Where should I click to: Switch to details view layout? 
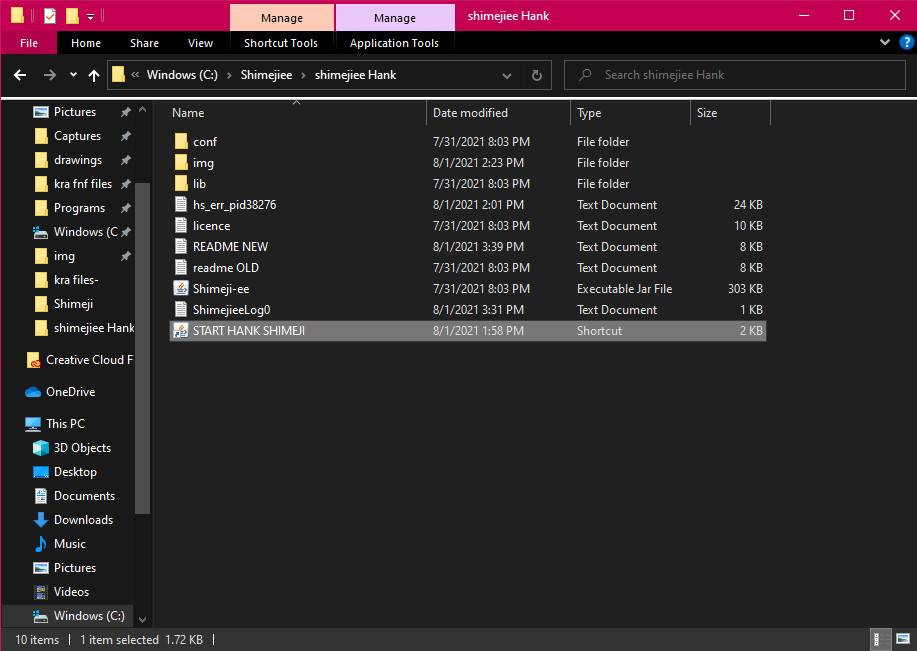click(878, 639)
